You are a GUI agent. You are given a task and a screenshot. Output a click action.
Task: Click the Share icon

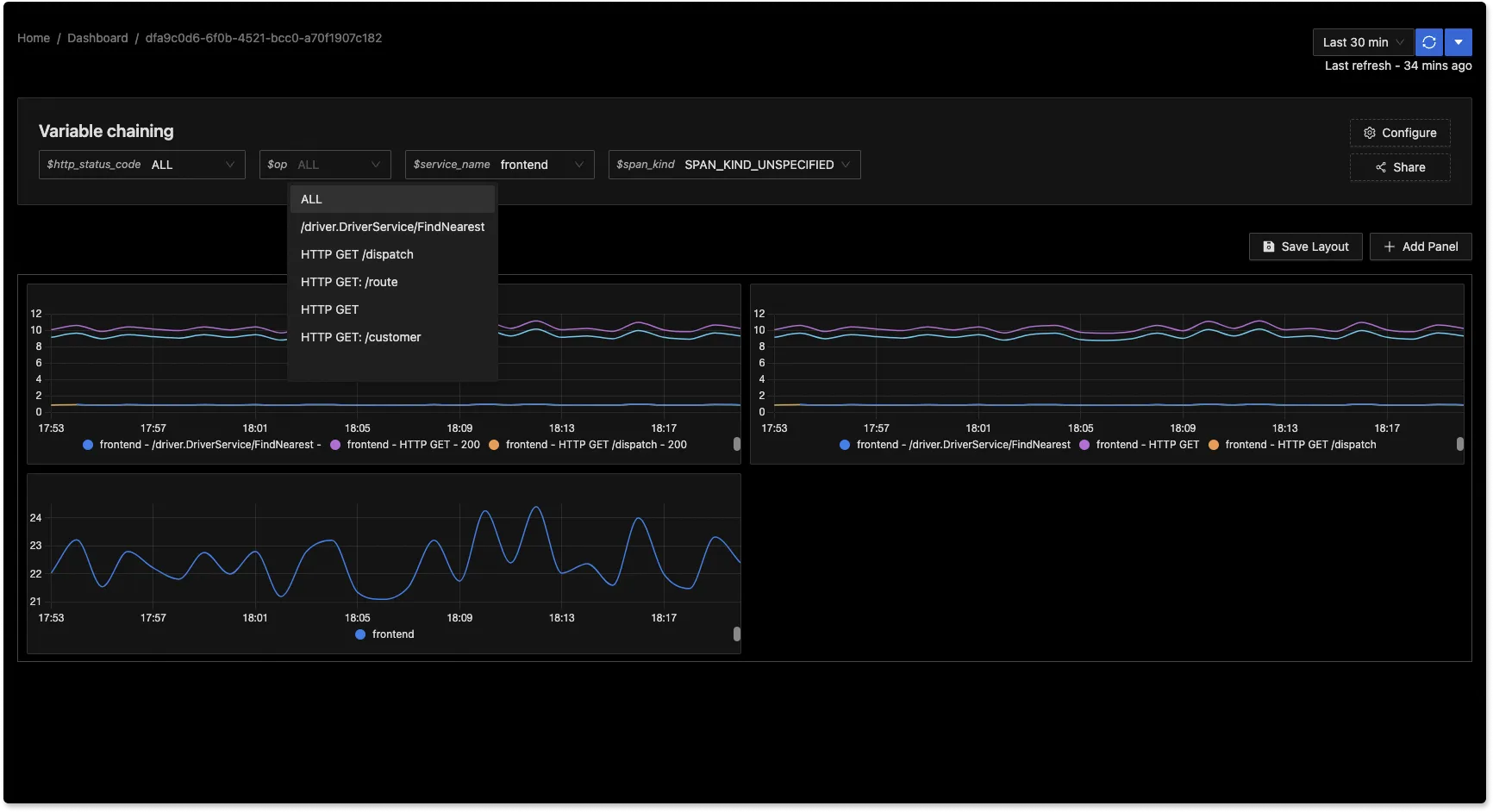click(x=1381, y=167)
